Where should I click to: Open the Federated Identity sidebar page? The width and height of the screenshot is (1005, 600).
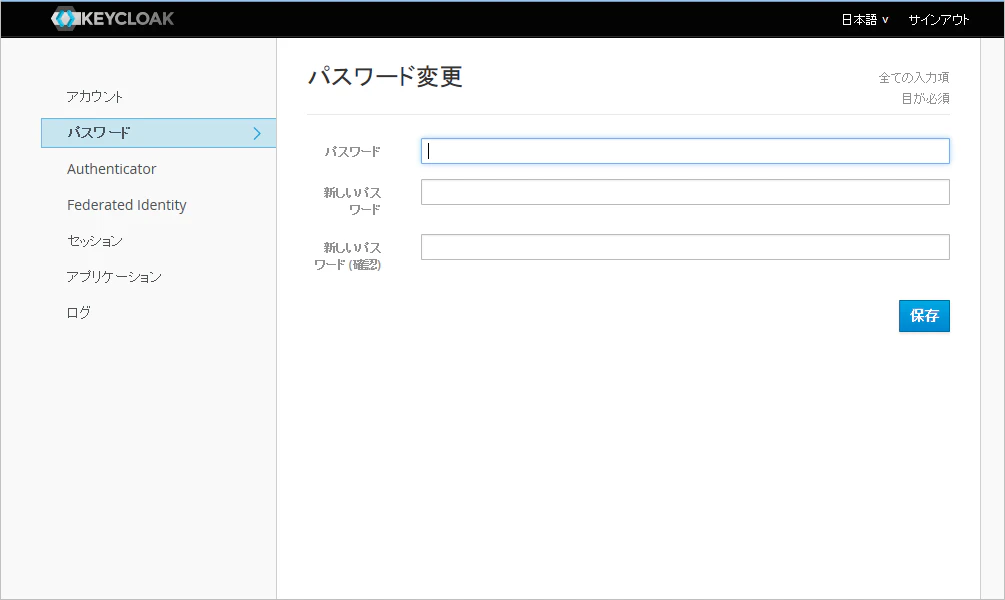(x=127, y=205)
